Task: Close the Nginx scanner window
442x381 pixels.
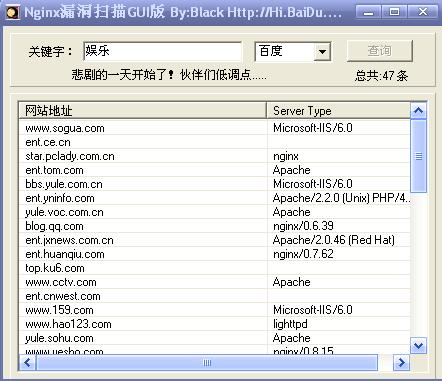Action: tap(423, 12)
